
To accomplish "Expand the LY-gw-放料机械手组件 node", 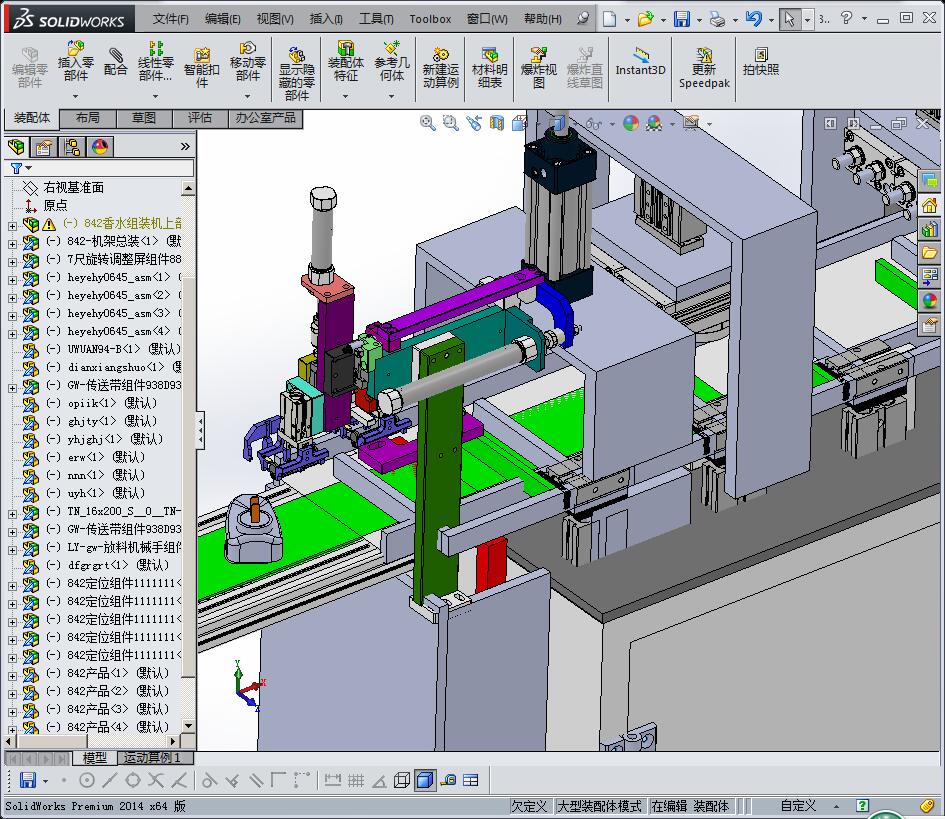I will (x=12, y=550).
